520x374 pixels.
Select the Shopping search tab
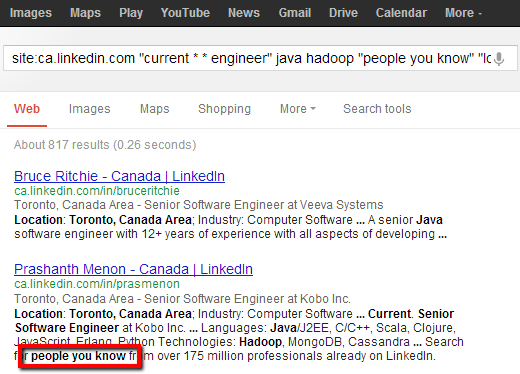[x=224, y=109]
